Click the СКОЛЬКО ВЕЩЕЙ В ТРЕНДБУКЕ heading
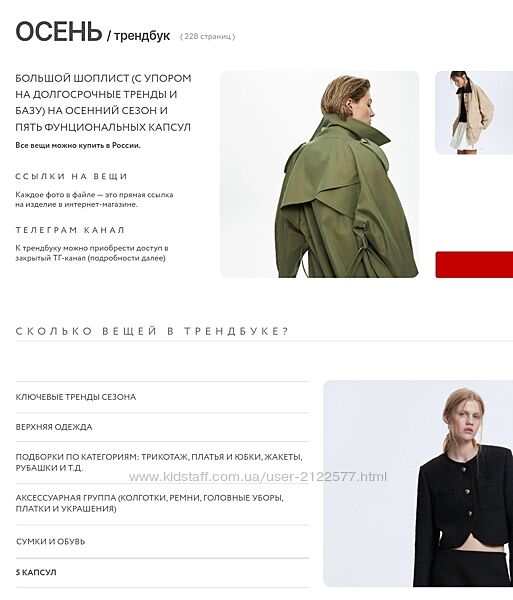 [152, 331]
